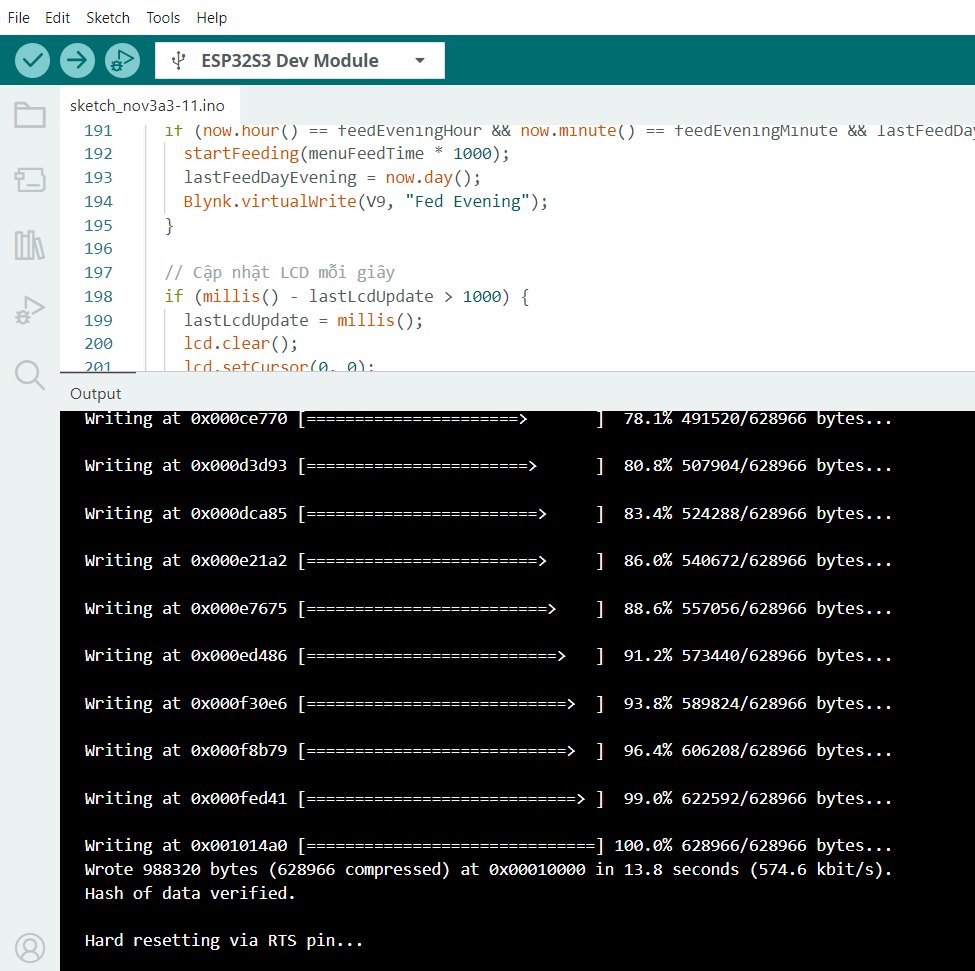Open the Help menu
This screenshot has width=975, height=971.
(211, 17)
